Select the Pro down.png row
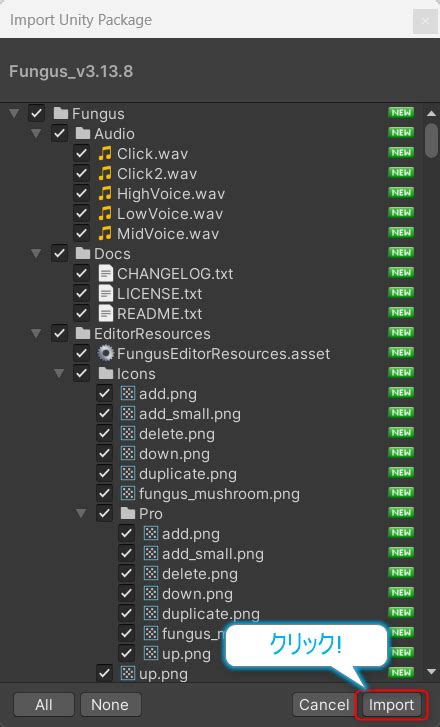Image resolution: width=440 pixels, height=727 pixels. pos(211,593)
